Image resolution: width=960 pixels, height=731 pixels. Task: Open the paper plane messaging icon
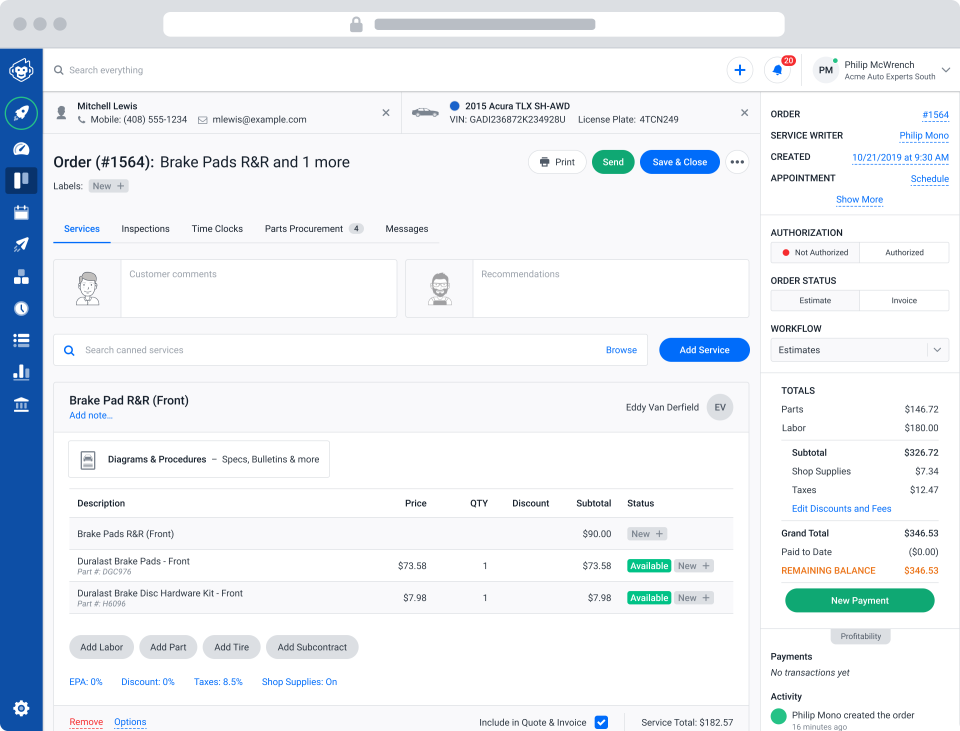pos(20,244)
